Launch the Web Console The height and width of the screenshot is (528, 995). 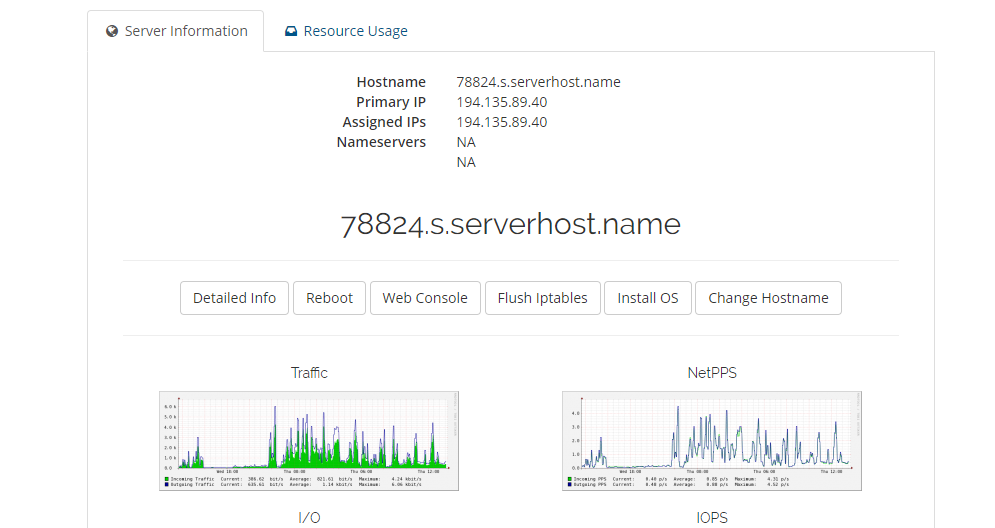tap(424, 298)
